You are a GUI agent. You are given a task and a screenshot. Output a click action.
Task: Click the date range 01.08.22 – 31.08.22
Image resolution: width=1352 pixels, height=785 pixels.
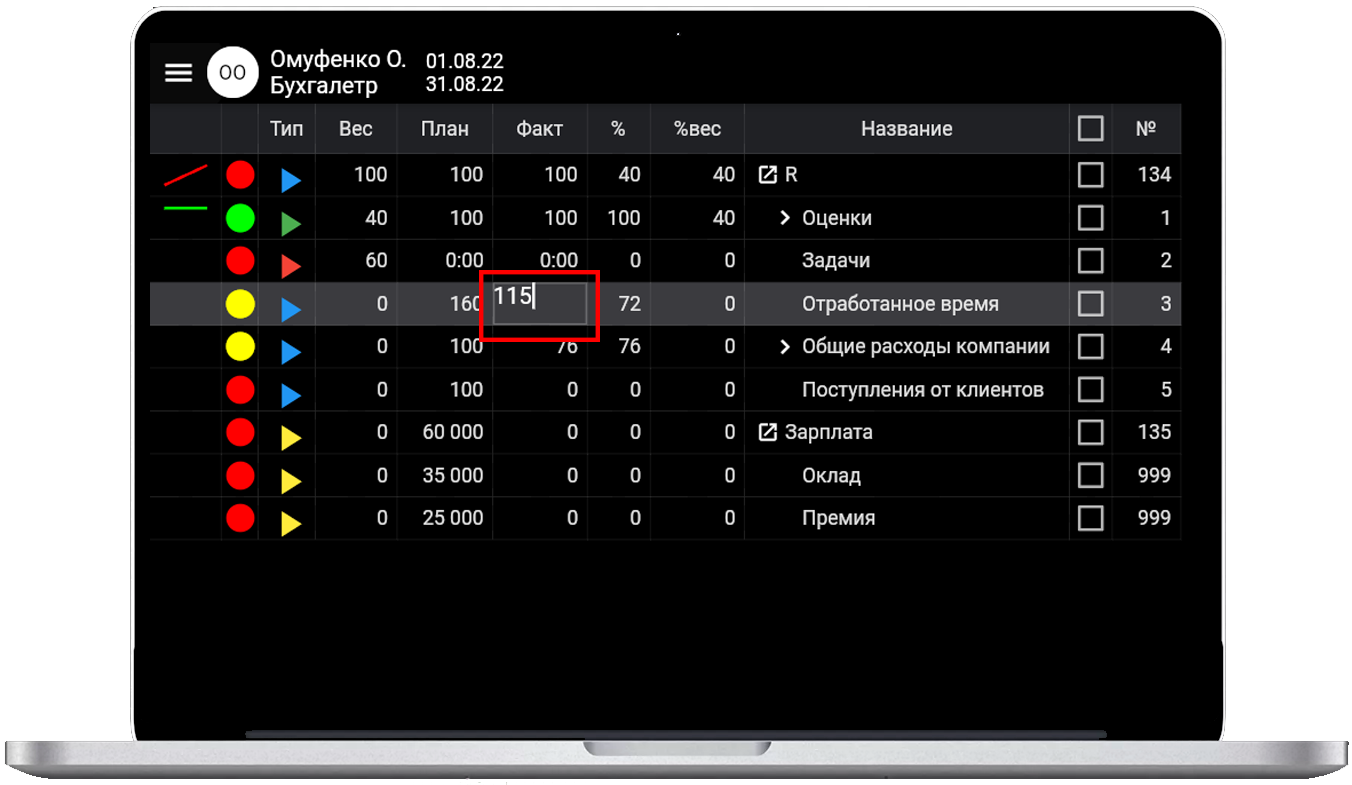point(464,73)
